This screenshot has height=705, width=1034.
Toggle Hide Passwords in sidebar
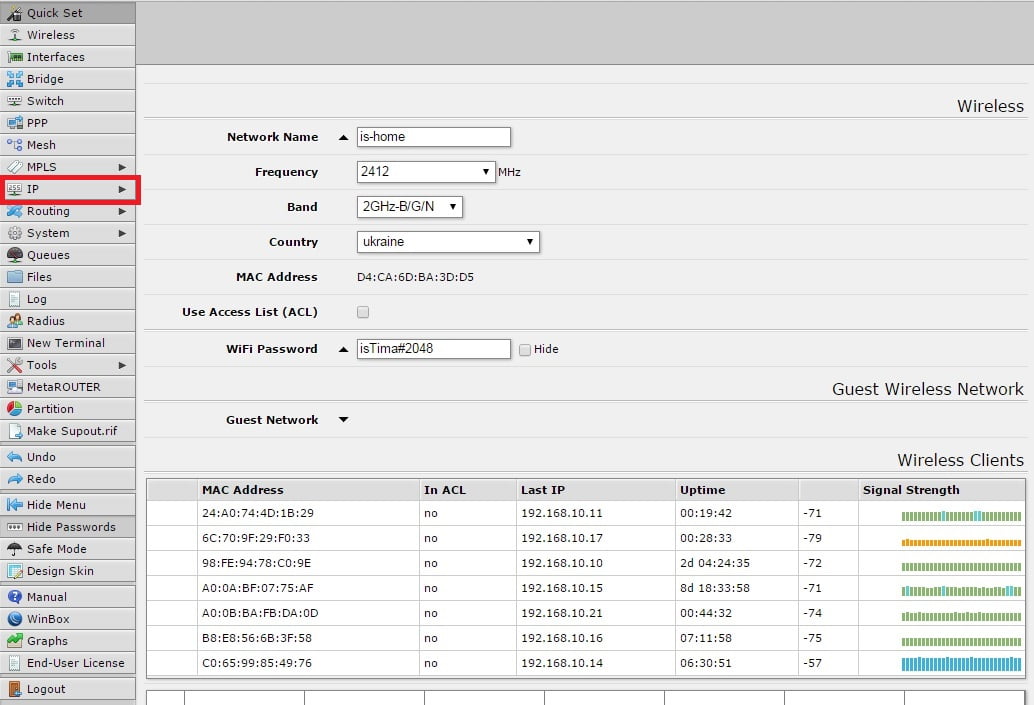click(68, 527)
